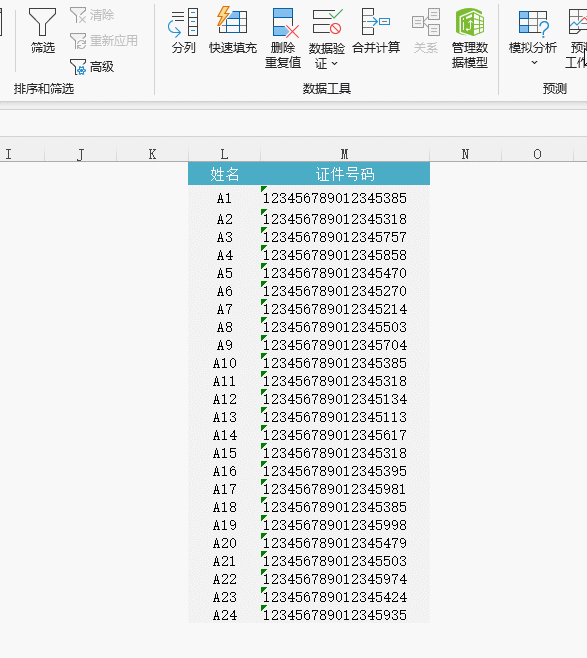The image size is (587, 658).
Task: Select column K header
Action: coord(152,154)
